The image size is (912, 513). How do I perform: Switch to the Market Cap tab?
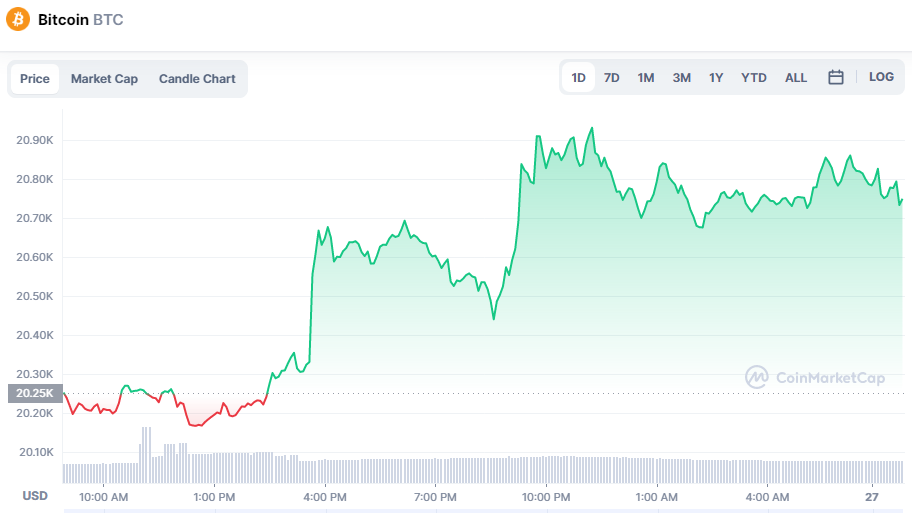pos(104,79)
